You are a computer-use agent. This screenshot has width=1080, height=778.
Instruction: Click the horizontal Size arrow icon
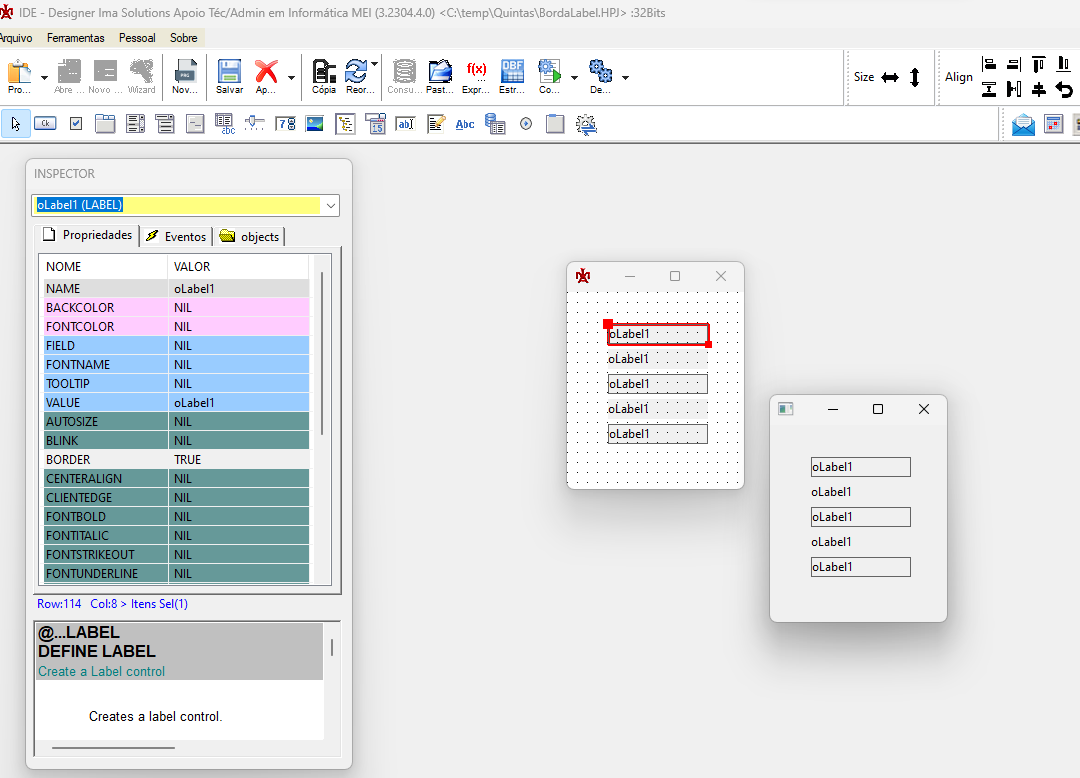coord(890,77)
